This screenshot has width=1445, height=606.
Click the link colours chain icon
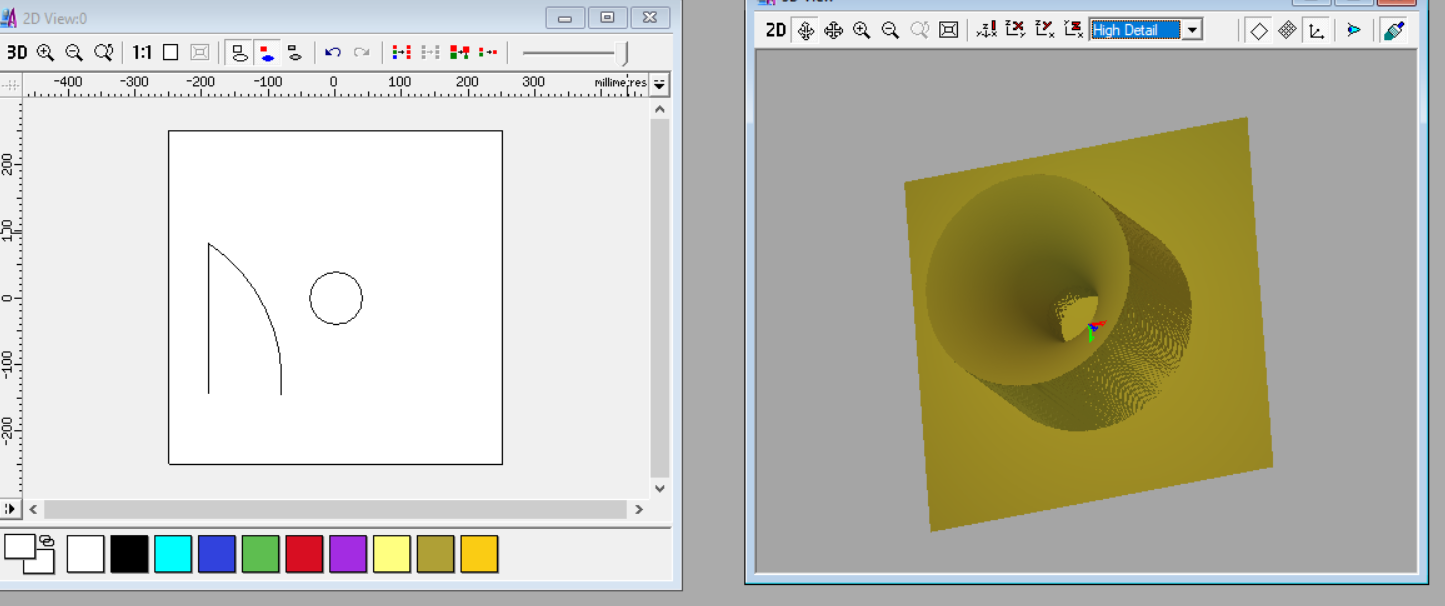point(46,541)
